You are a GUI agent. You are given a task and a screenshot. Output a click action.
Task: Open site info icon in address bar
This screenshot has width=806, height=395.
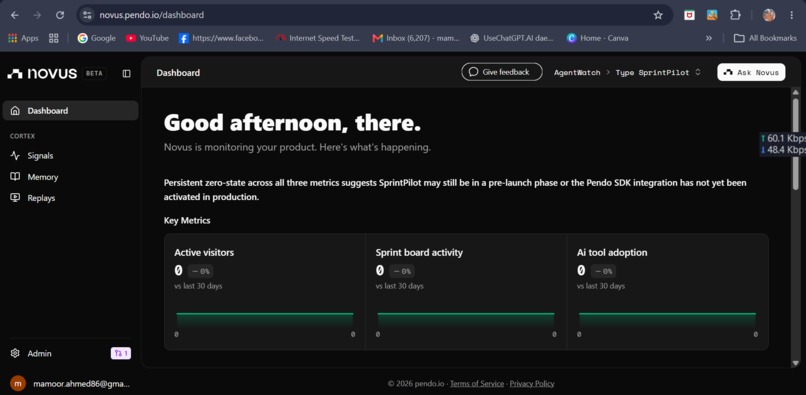tap(87, 15)
